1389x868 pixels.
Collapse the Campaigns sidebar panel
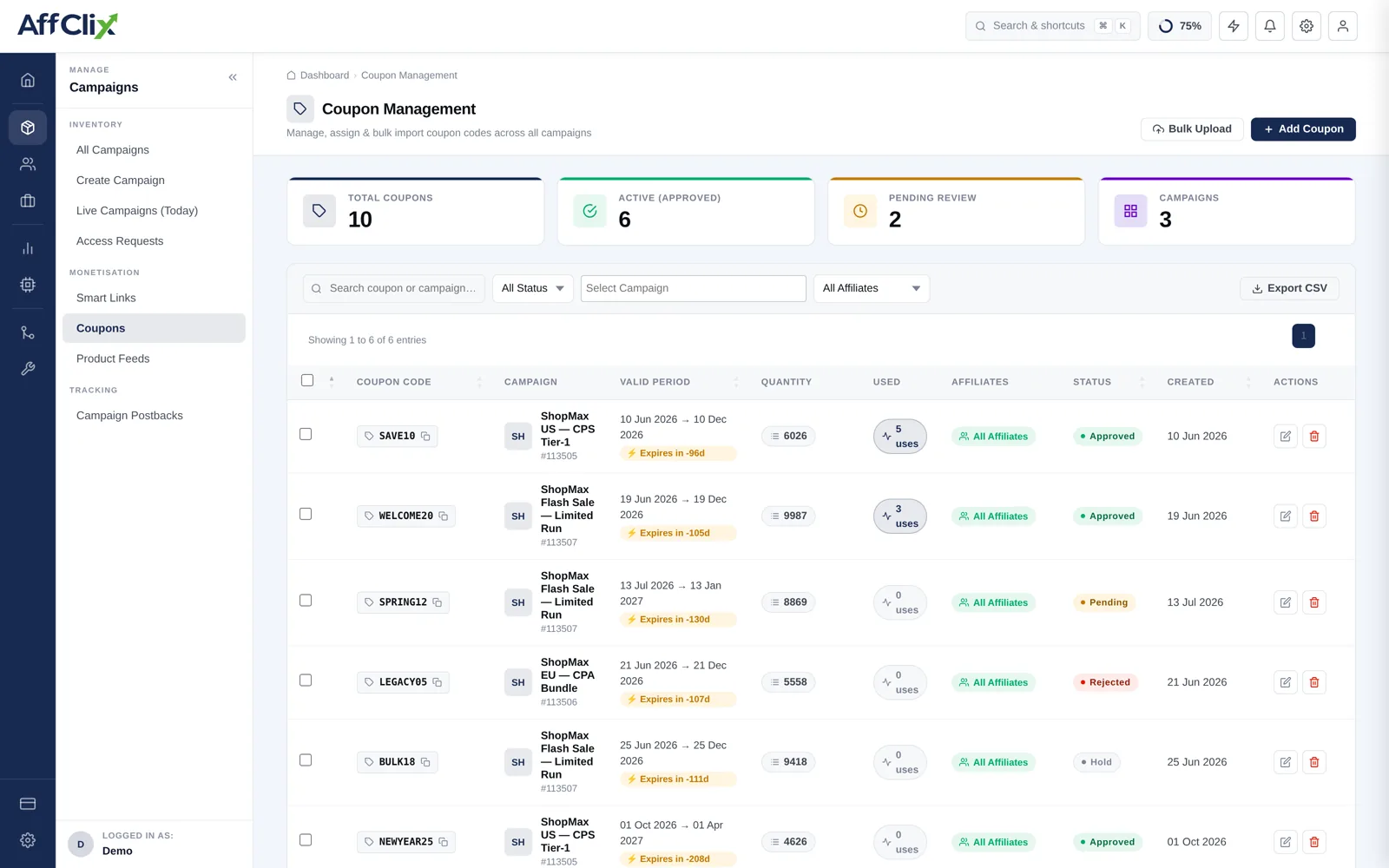coord(233,77)
